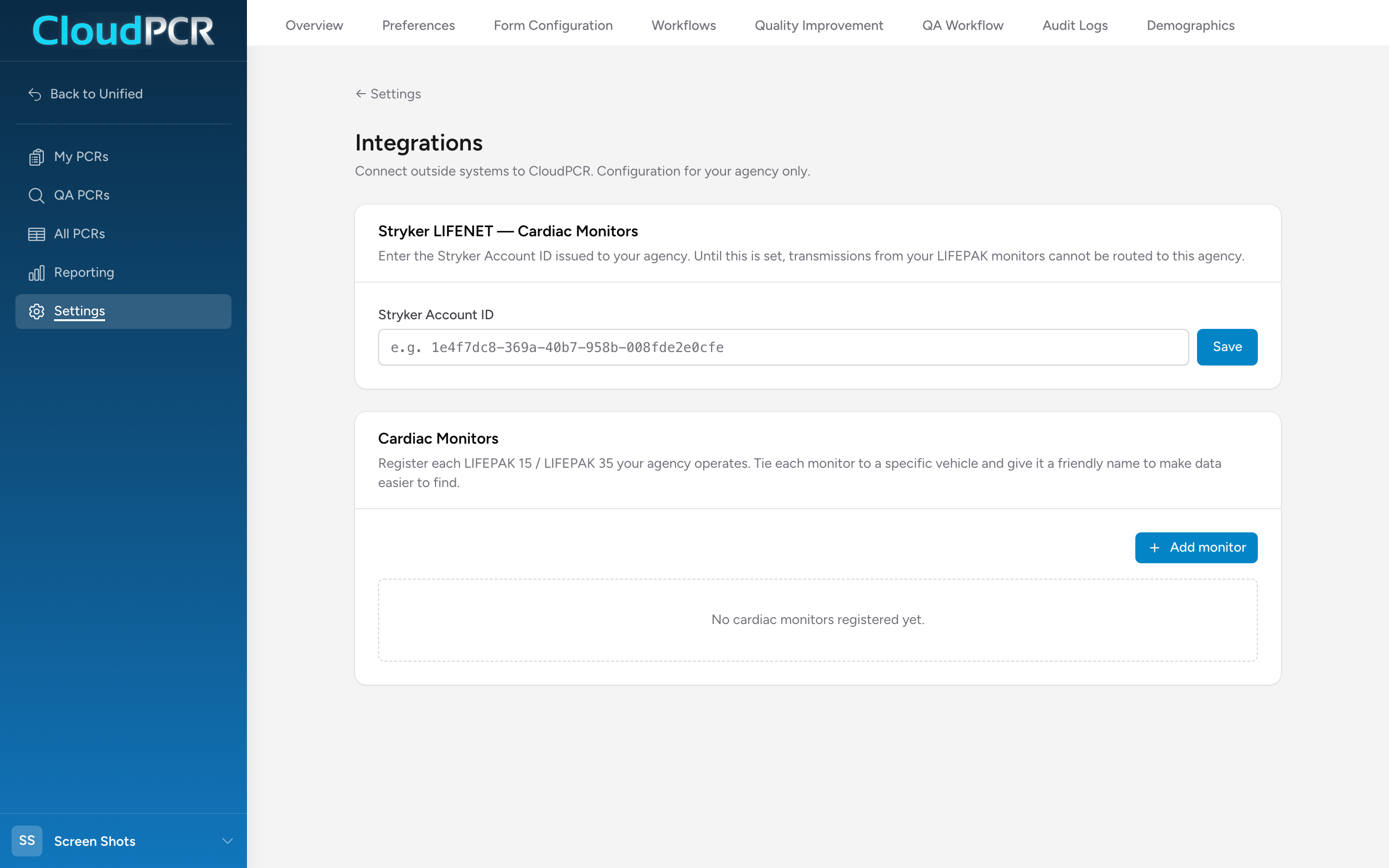The width and height of the screenshot is (1389, 868).
Task: Switch to the Demographics tab
Action: coord(1190,25)
